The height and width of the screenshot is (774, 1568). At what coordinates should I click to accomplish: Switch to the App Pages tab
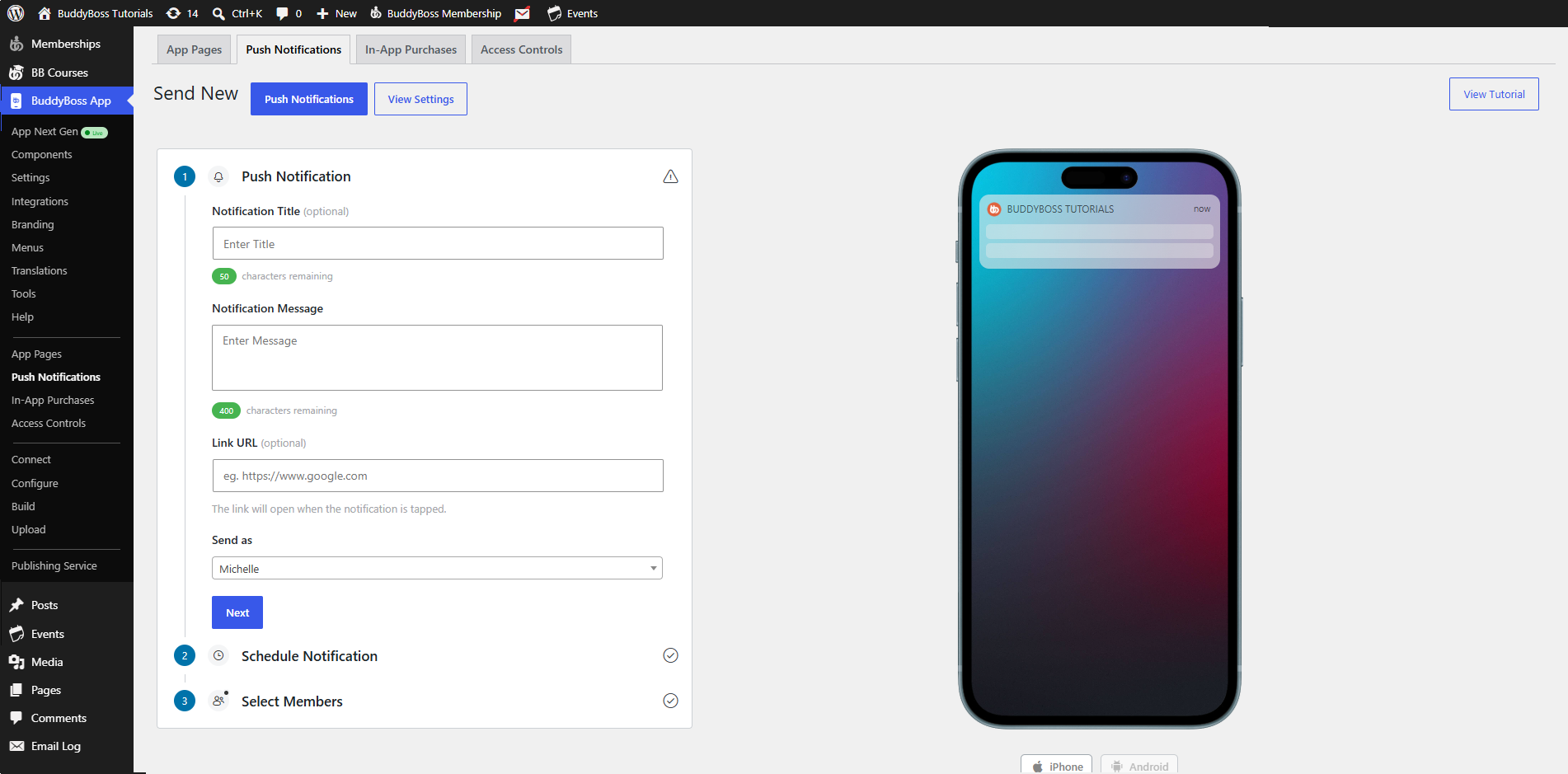(194, 49)
